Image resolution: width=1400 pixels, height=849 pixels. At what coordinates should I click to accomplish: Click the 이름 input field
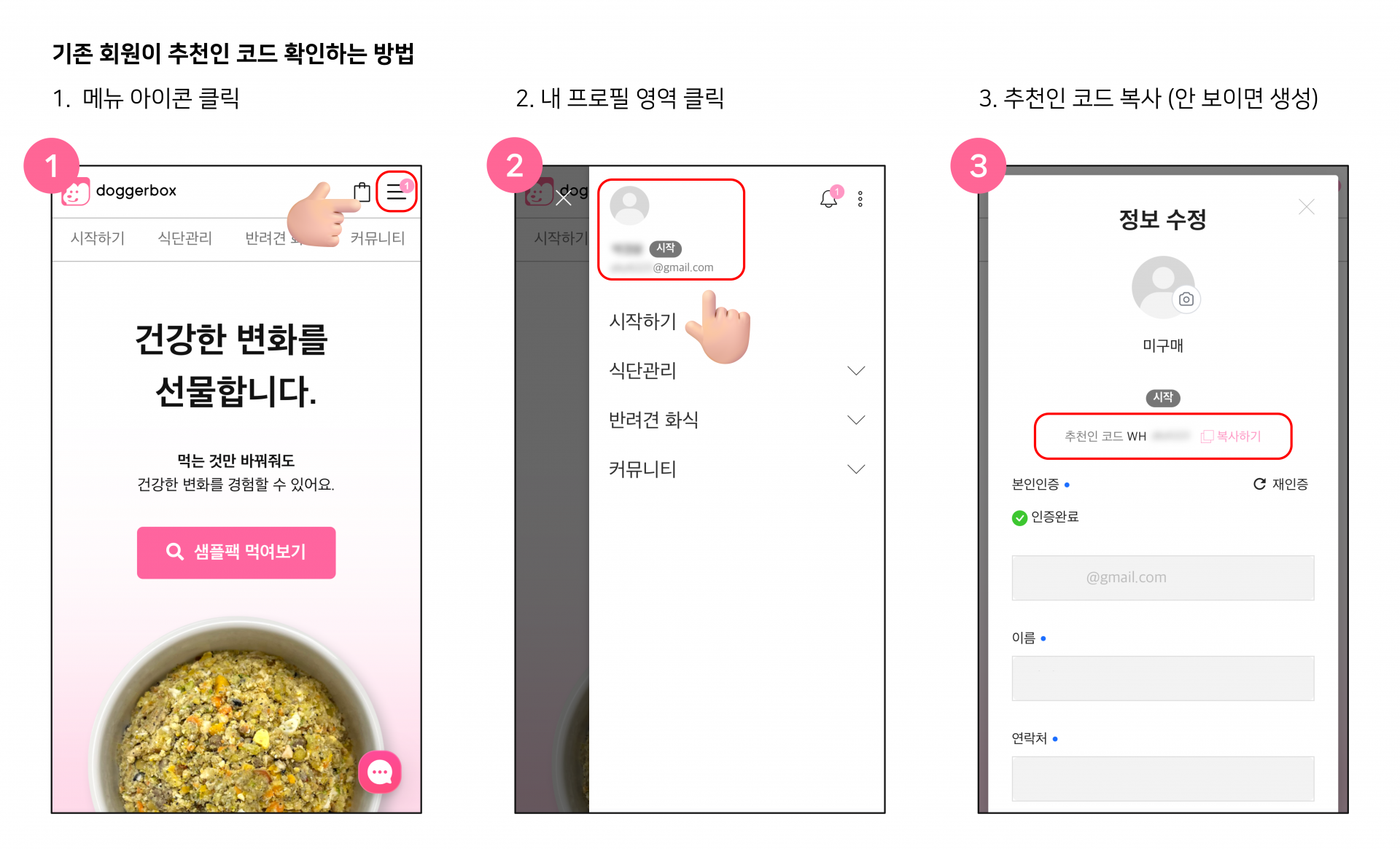tap(1163, 678)
